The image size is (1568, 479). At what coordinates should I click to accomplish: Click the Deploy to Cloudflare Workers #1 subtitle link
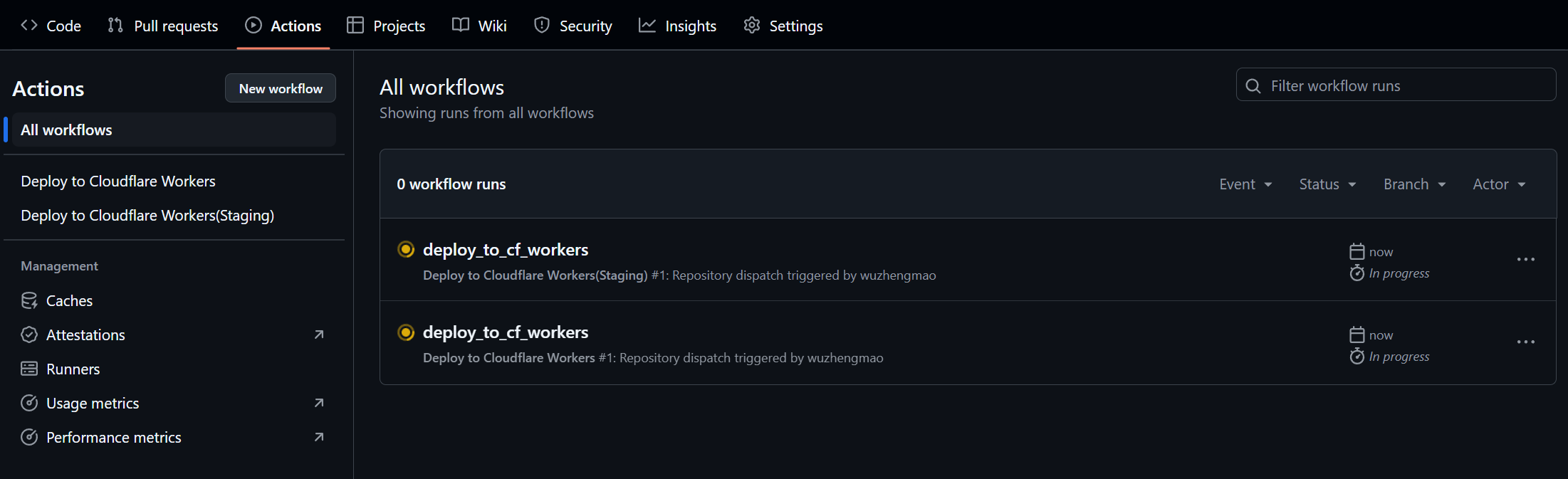point(509,358)
